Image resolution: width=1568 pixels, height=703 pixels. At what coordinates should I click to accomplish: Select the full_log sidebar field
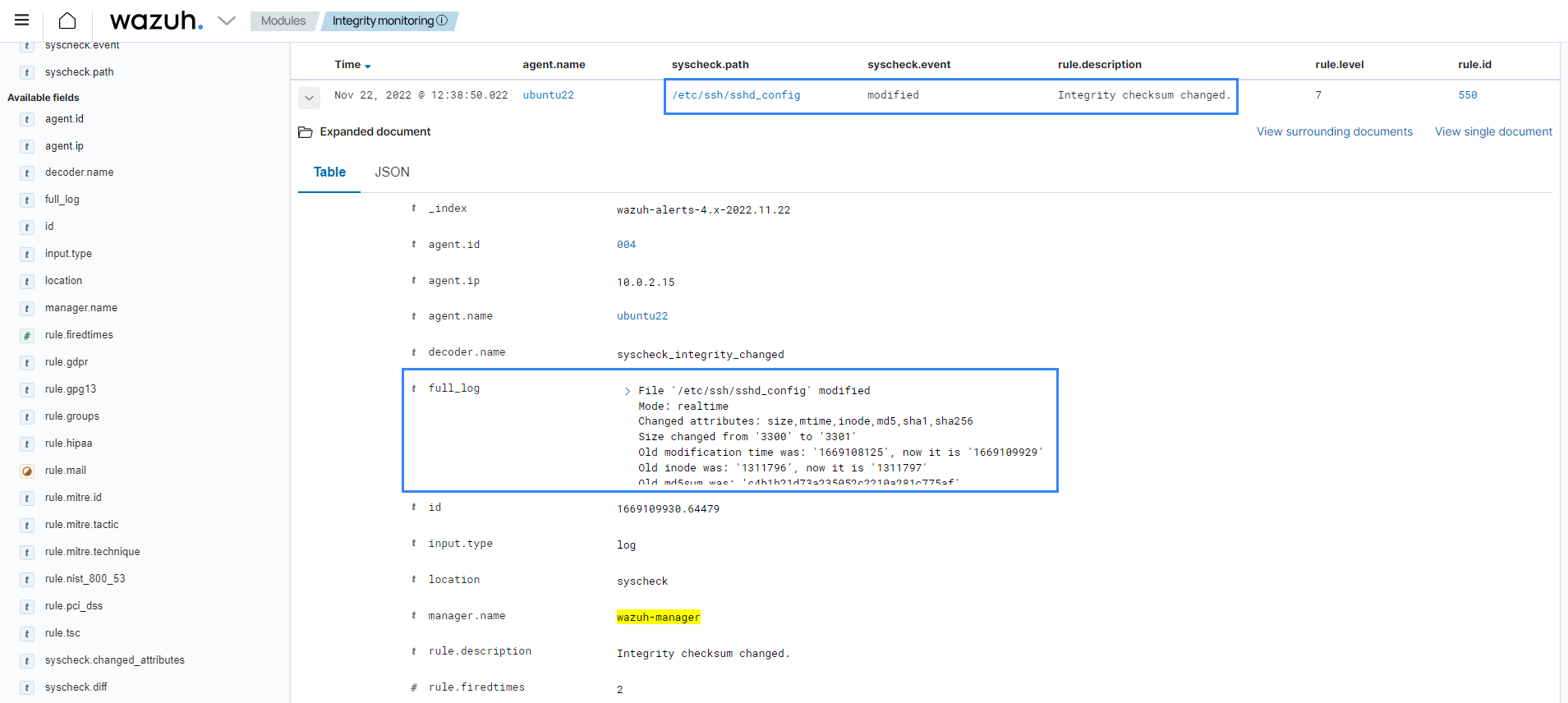62,200
